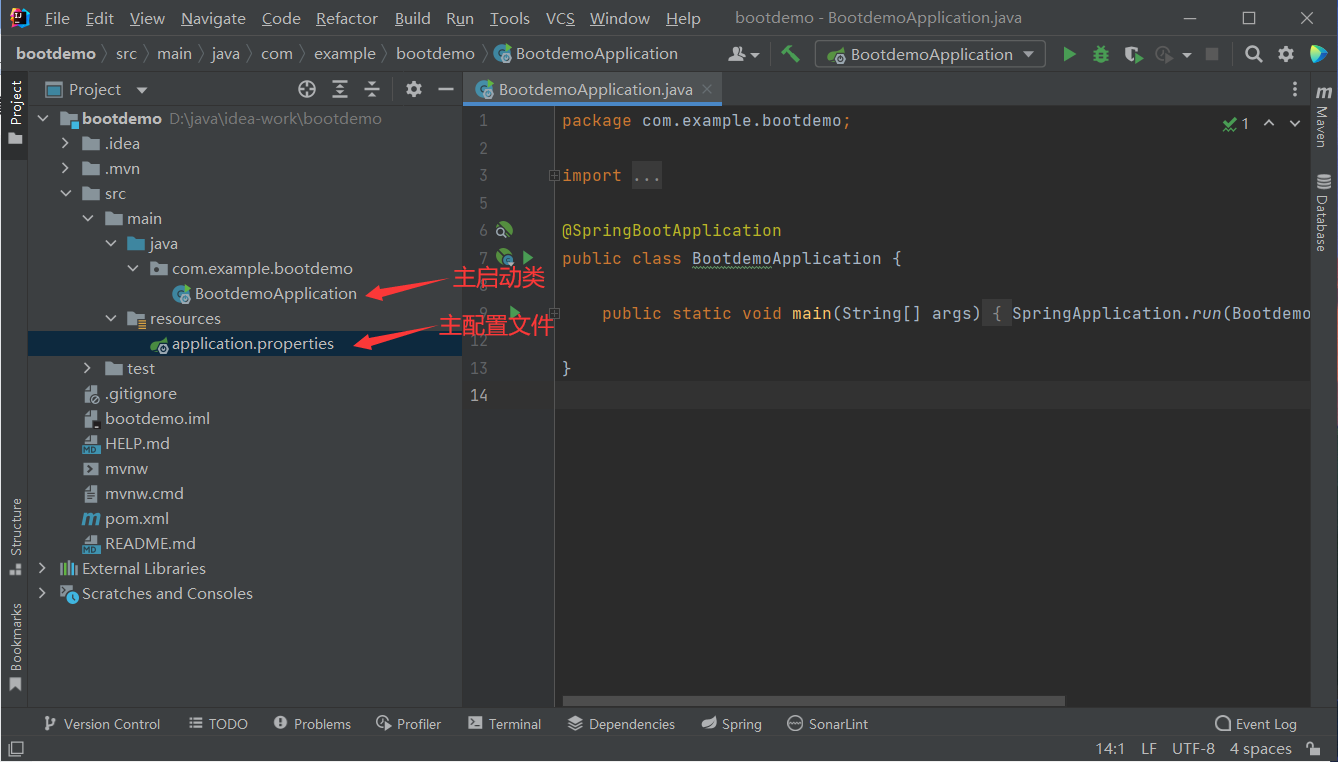
Task: Click inspection checkmark warning indicator
Action: tap(1236, 124)
